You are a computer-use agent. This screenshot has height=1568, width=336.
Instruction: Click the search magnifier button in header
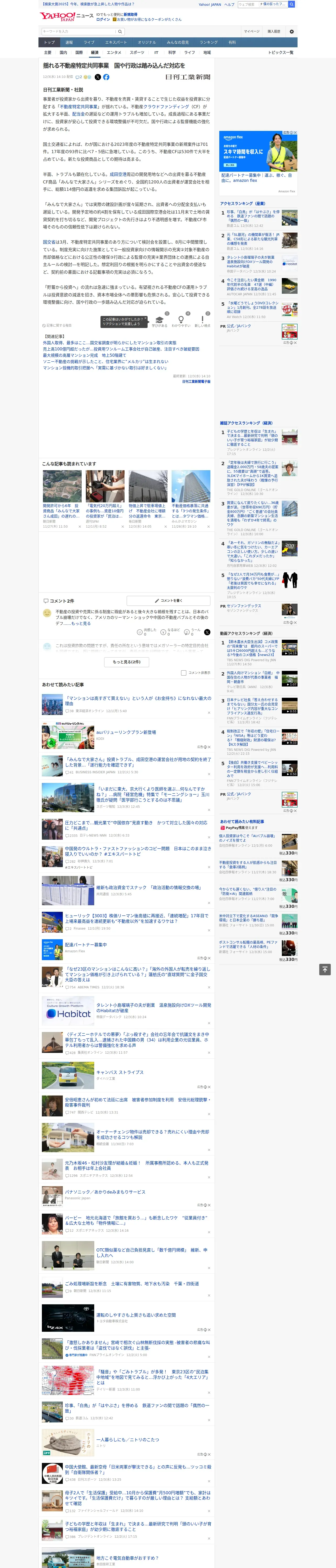coord(120,32)
